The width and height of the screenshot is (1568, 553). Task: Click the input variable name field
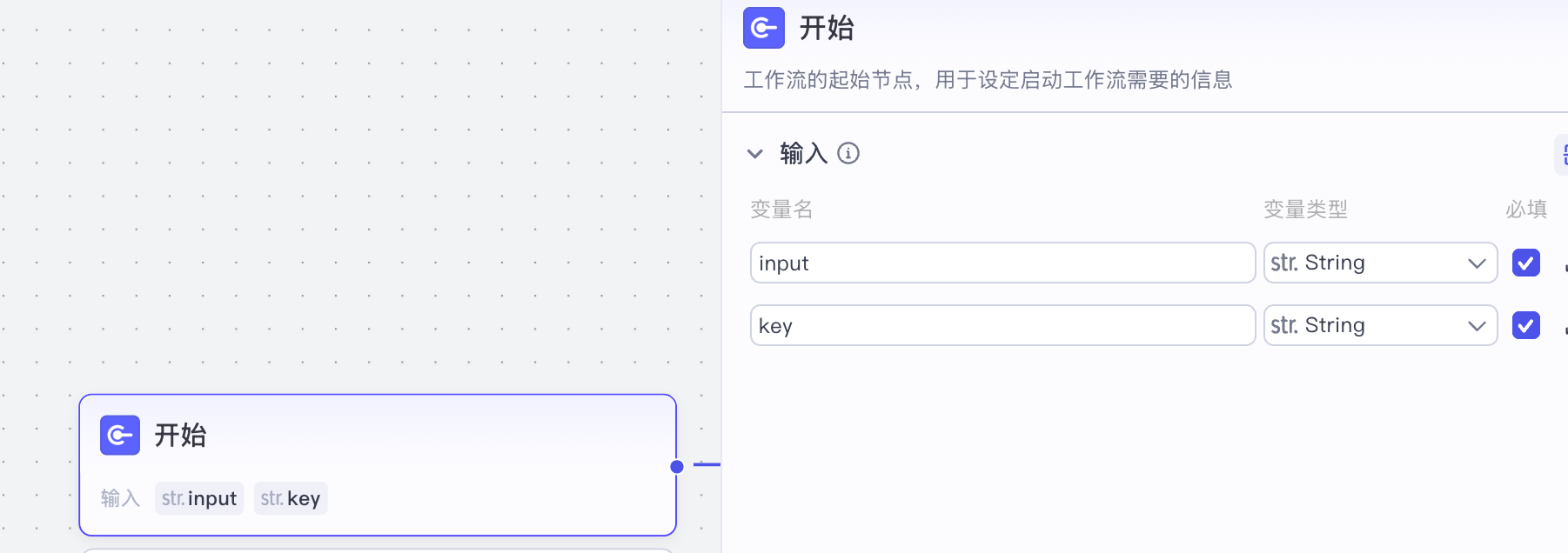[1002, 263]
